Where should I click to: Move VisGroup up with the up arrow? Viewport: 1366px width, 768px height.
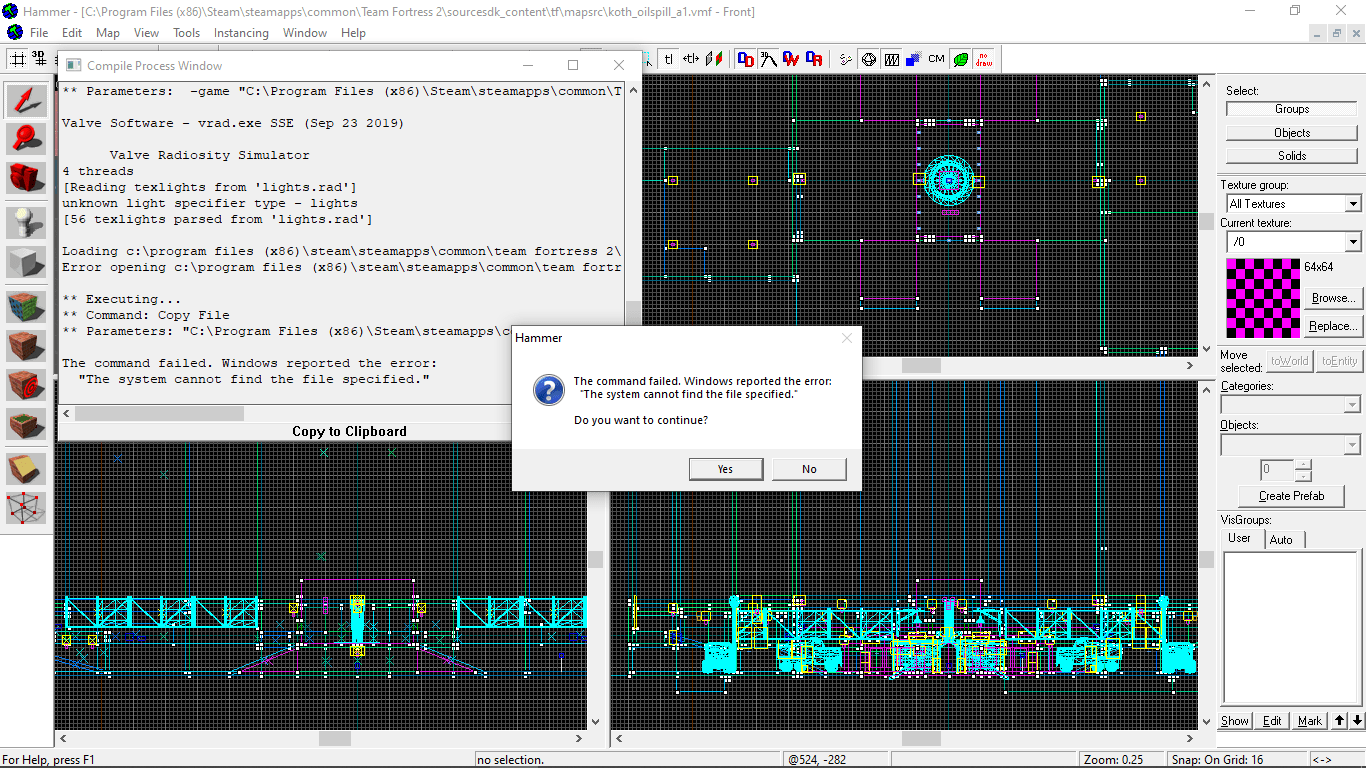(1341, 721)
